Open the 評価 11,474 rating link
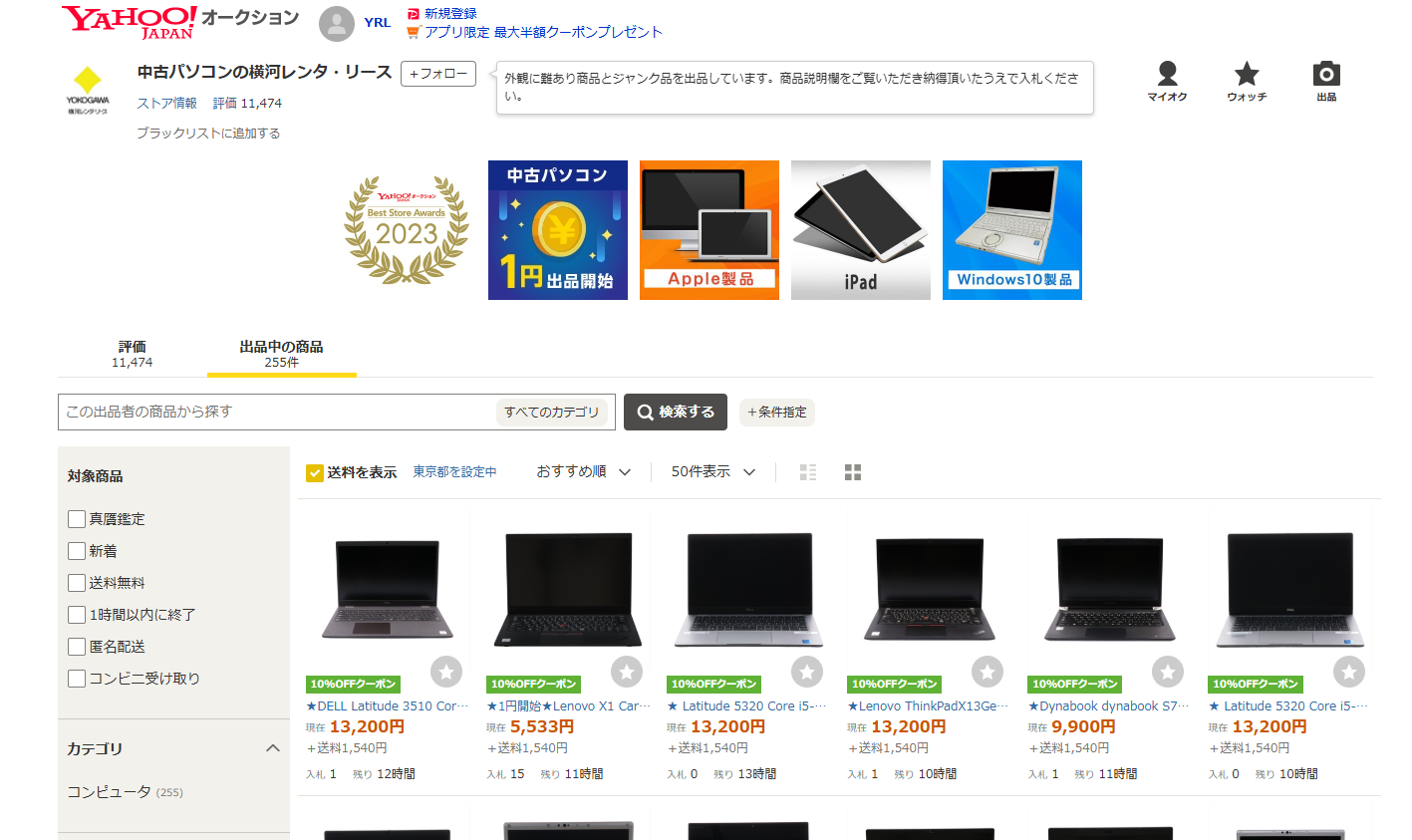This screenshot has height=840, width=1412. click(x=247, y=104)
